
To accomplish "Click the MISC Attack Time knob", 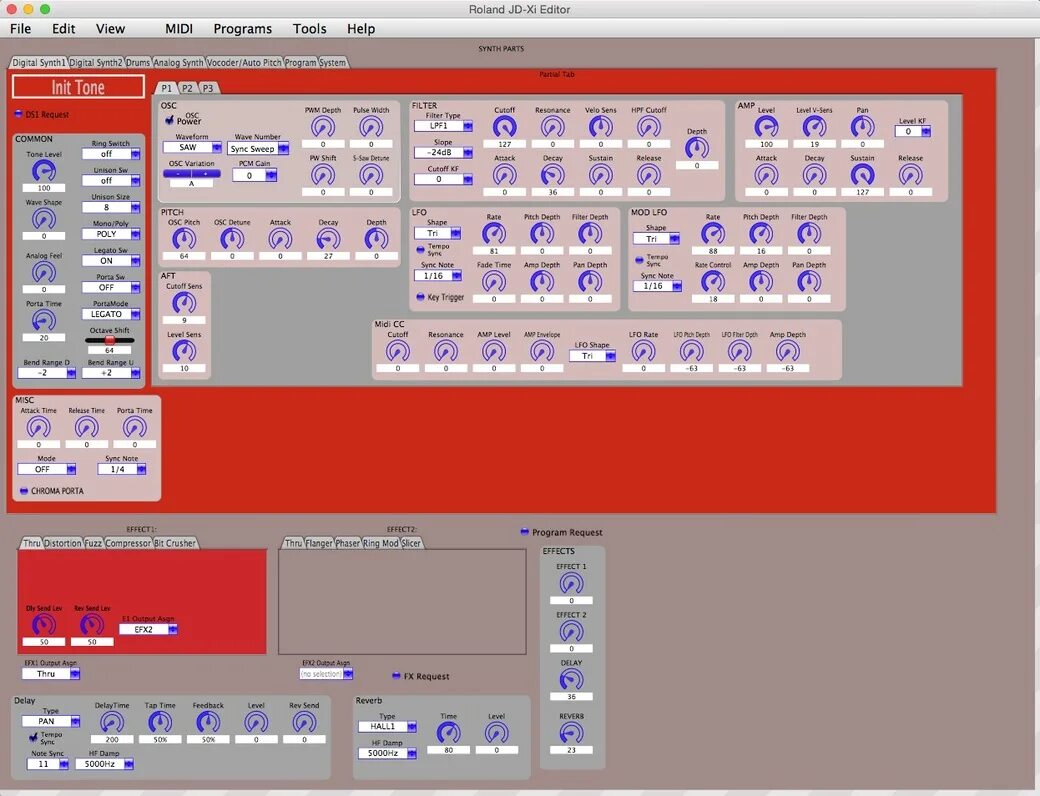I will click(x=38, y=427).
